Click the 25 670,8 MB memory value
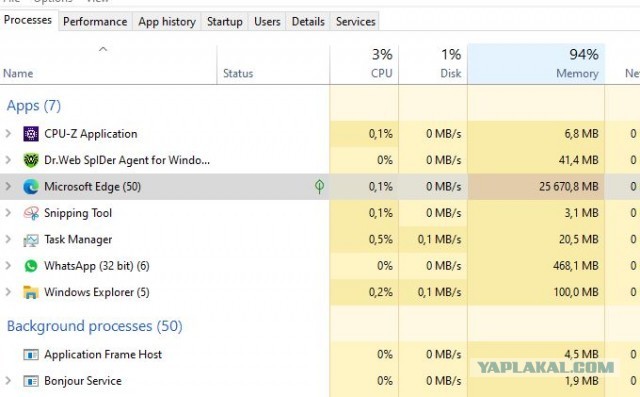Screen dimensions: 640x397 pos(569,187)
